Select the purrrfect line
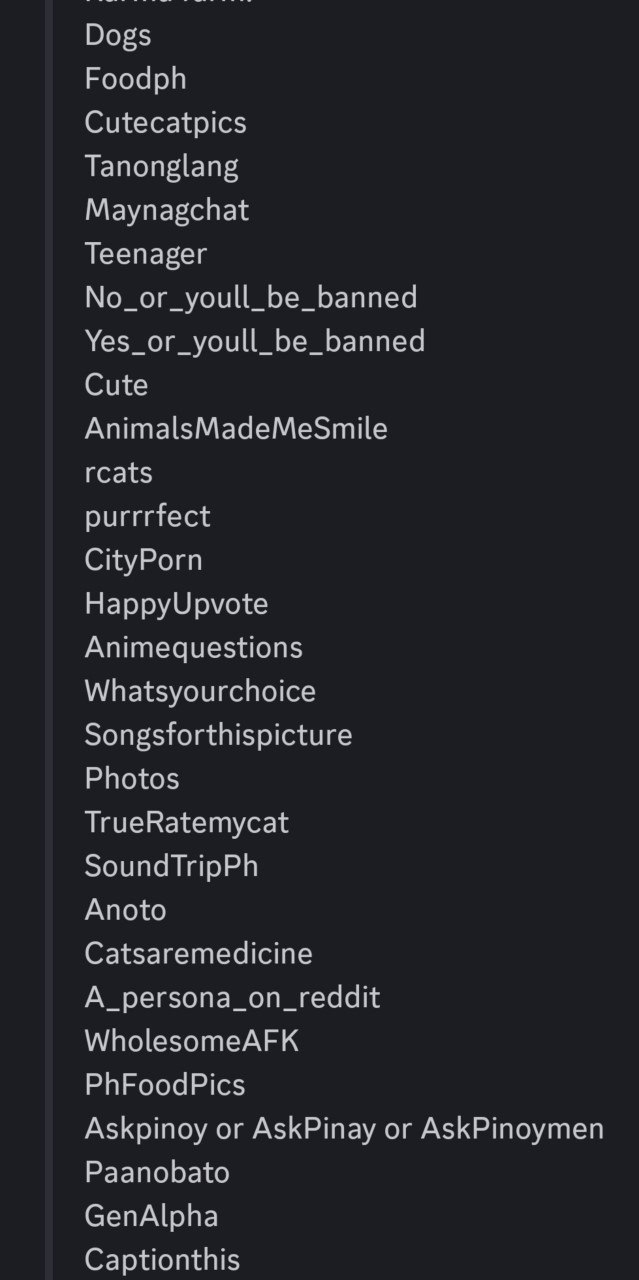The image size is (639, 1280). click(148, 517)
